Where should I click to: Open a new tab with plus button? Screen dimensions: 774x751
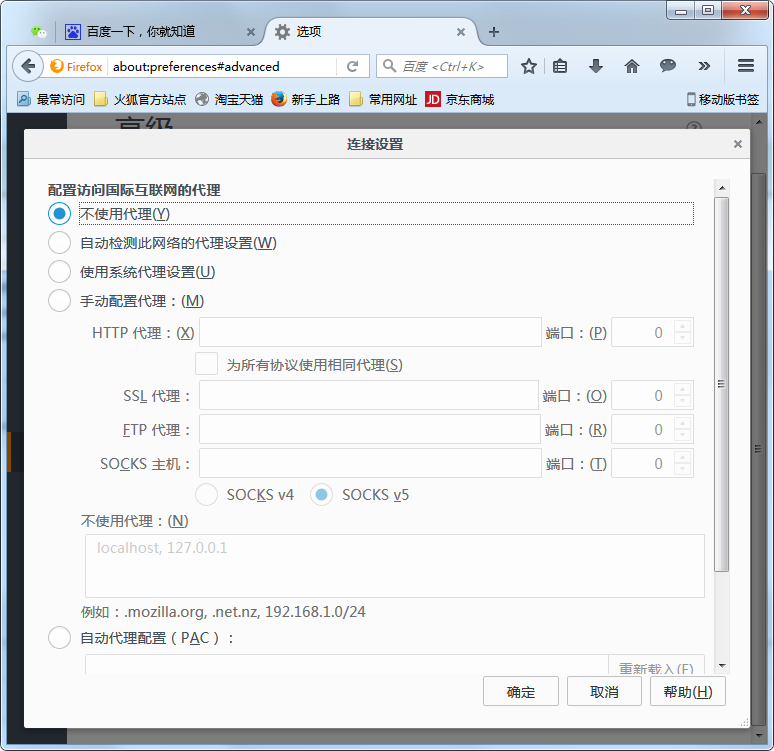[x=494, y=32]
